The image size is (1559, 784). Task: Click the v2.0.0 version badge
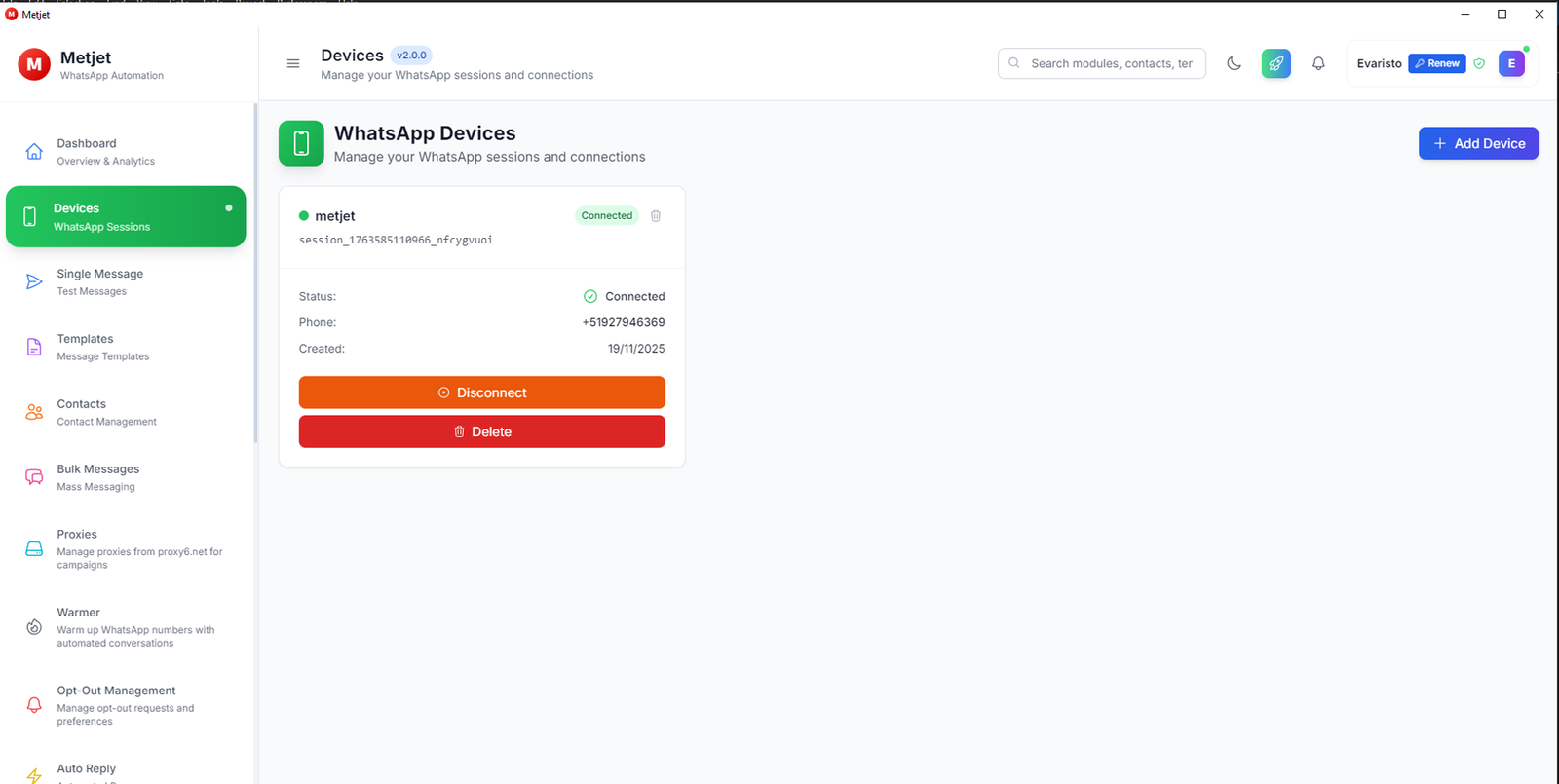[411, 56]
